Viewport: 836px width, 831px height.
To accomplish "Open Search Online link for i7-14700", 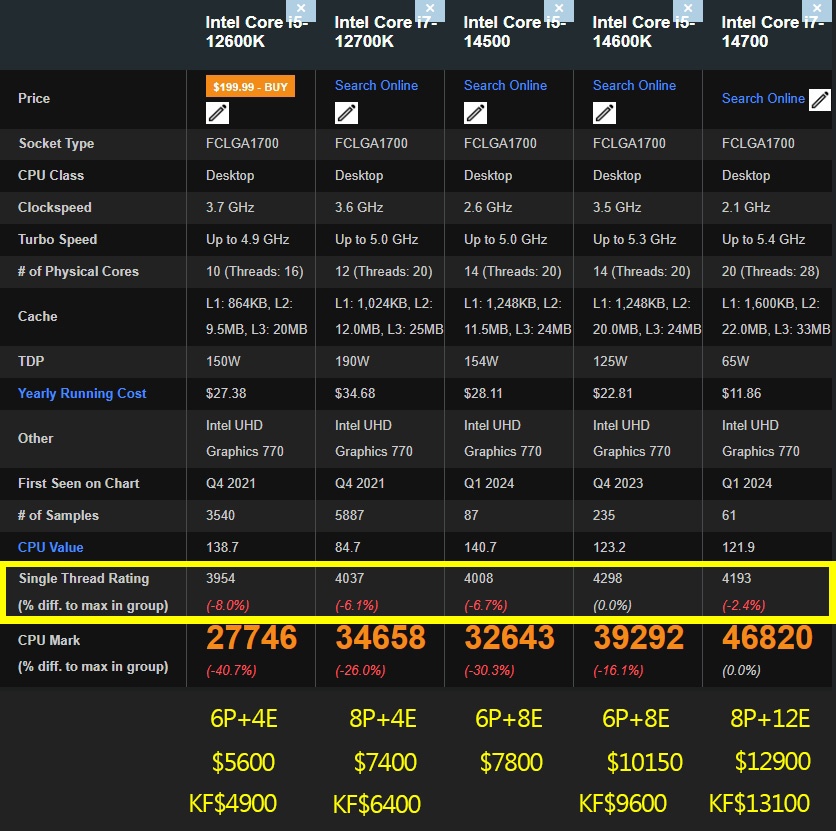I will point(763,99).
